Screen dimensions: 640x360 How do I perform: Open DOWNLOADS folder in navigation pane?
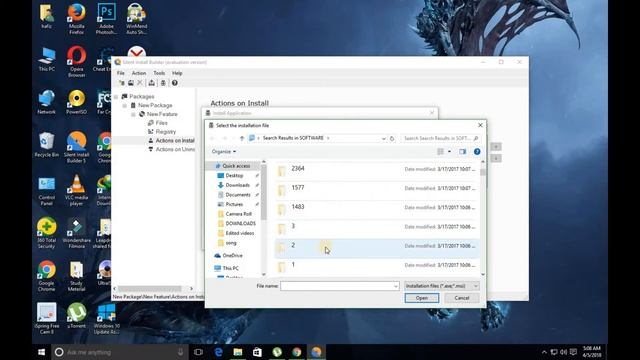[237, 224]
